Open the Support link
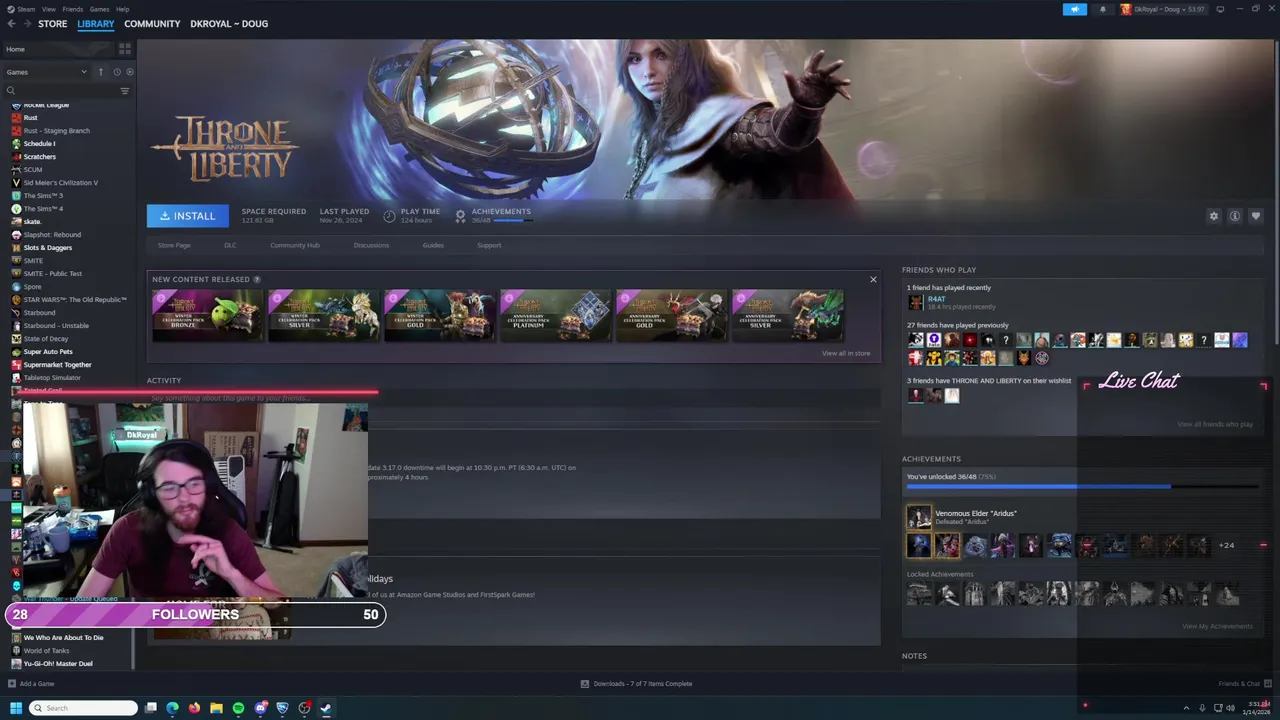1280x720 pixels. 489,245
